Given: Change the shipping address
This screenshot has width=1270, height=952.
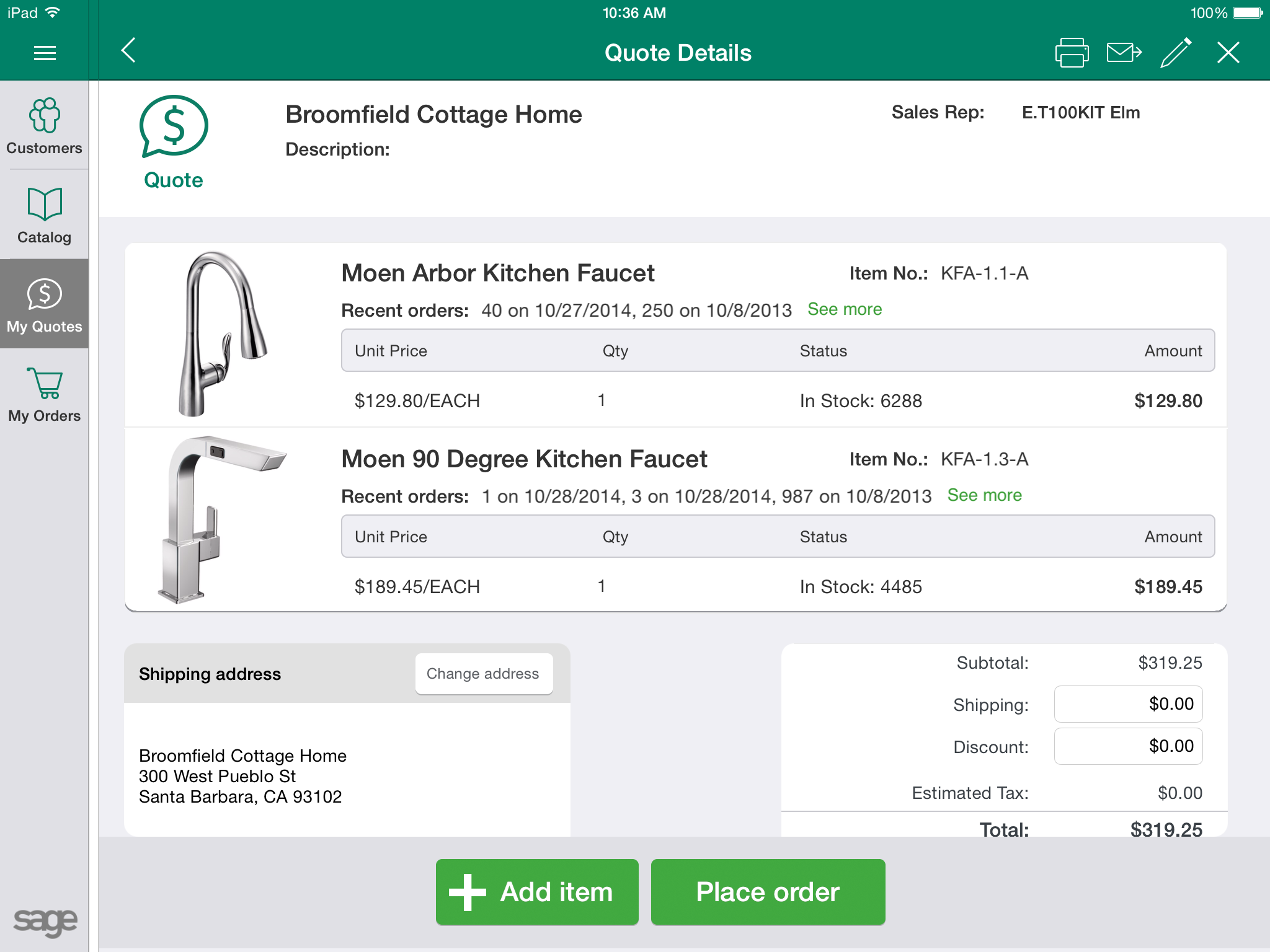Looking at the screenshot, I should click(x=484, y=673).
